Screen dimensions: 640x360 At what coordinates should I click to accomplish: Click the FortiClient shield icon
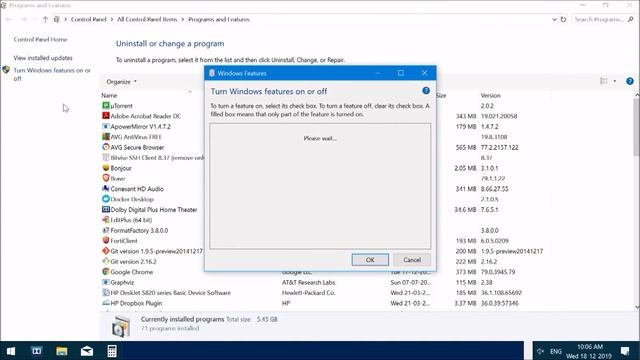[106, 240]
